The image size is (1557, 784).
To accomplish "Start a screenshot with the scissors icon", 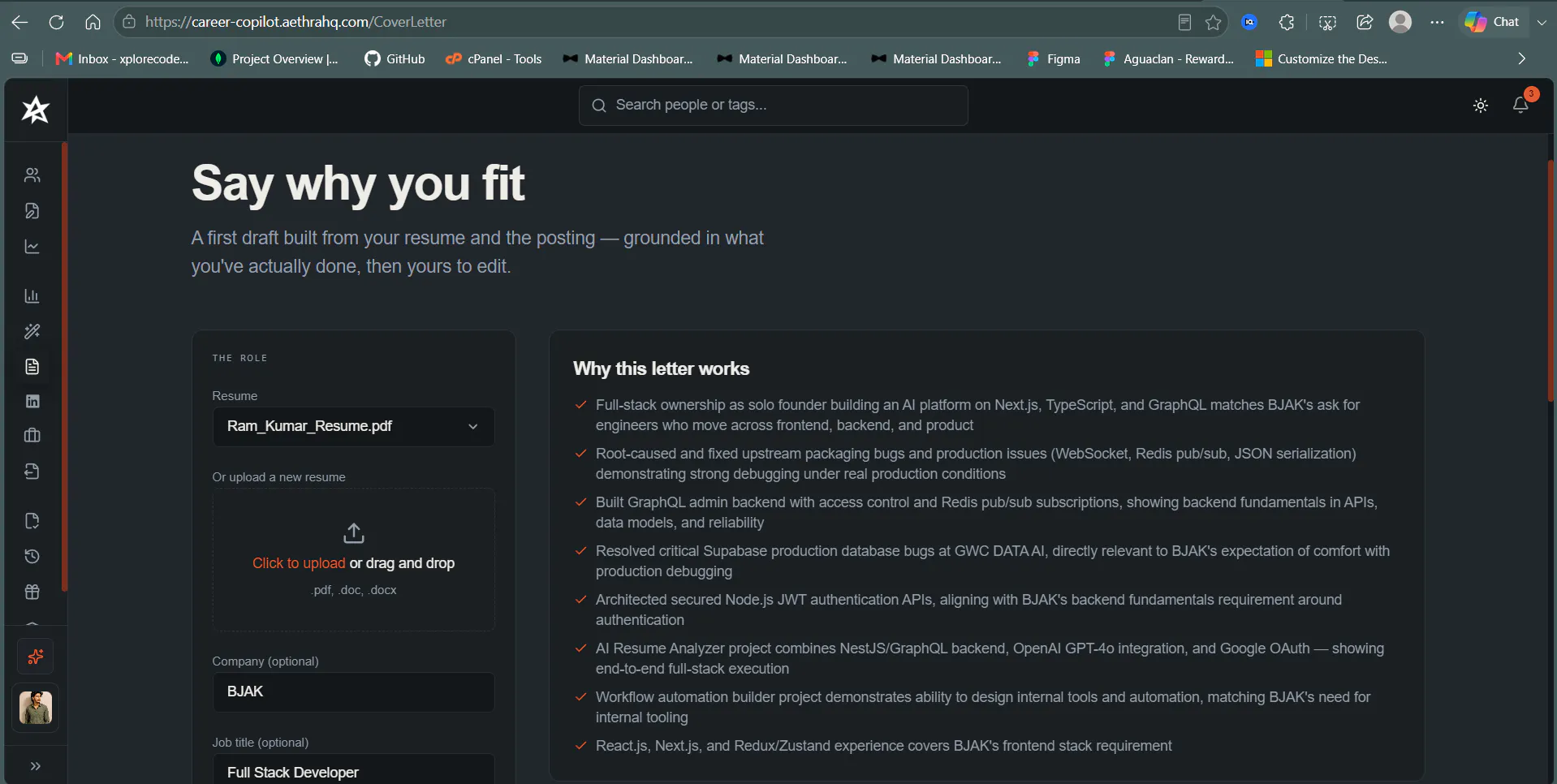I will pyautogui.click(x=1328, y=23).
